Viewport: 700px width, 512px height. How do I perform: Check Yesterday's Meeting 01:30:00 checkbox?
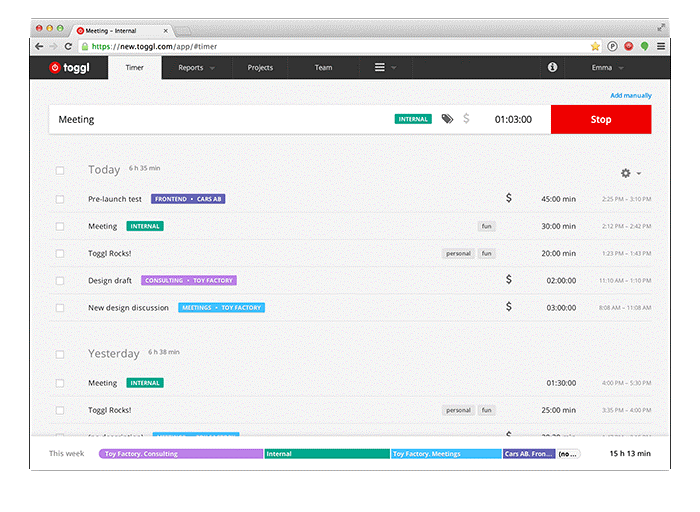(x=60, y=383)
